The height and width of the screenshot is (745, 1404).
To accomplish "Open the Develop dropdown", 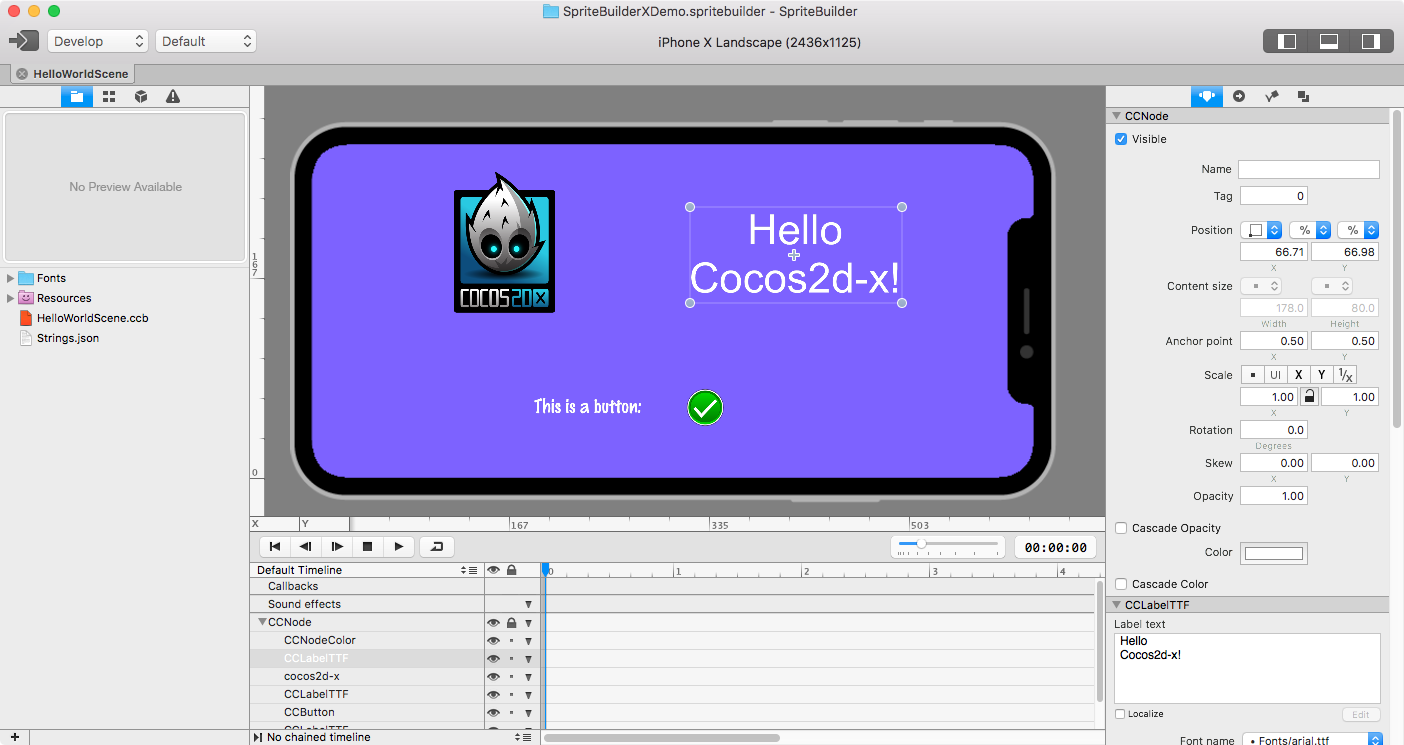I will point(98,41).
